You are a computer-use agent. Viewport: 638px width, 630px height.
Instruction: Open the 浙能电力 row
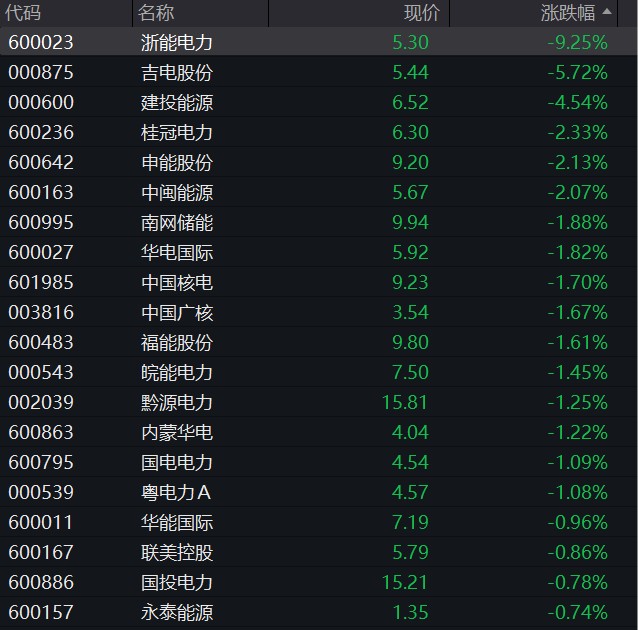(x=319, y=42)
